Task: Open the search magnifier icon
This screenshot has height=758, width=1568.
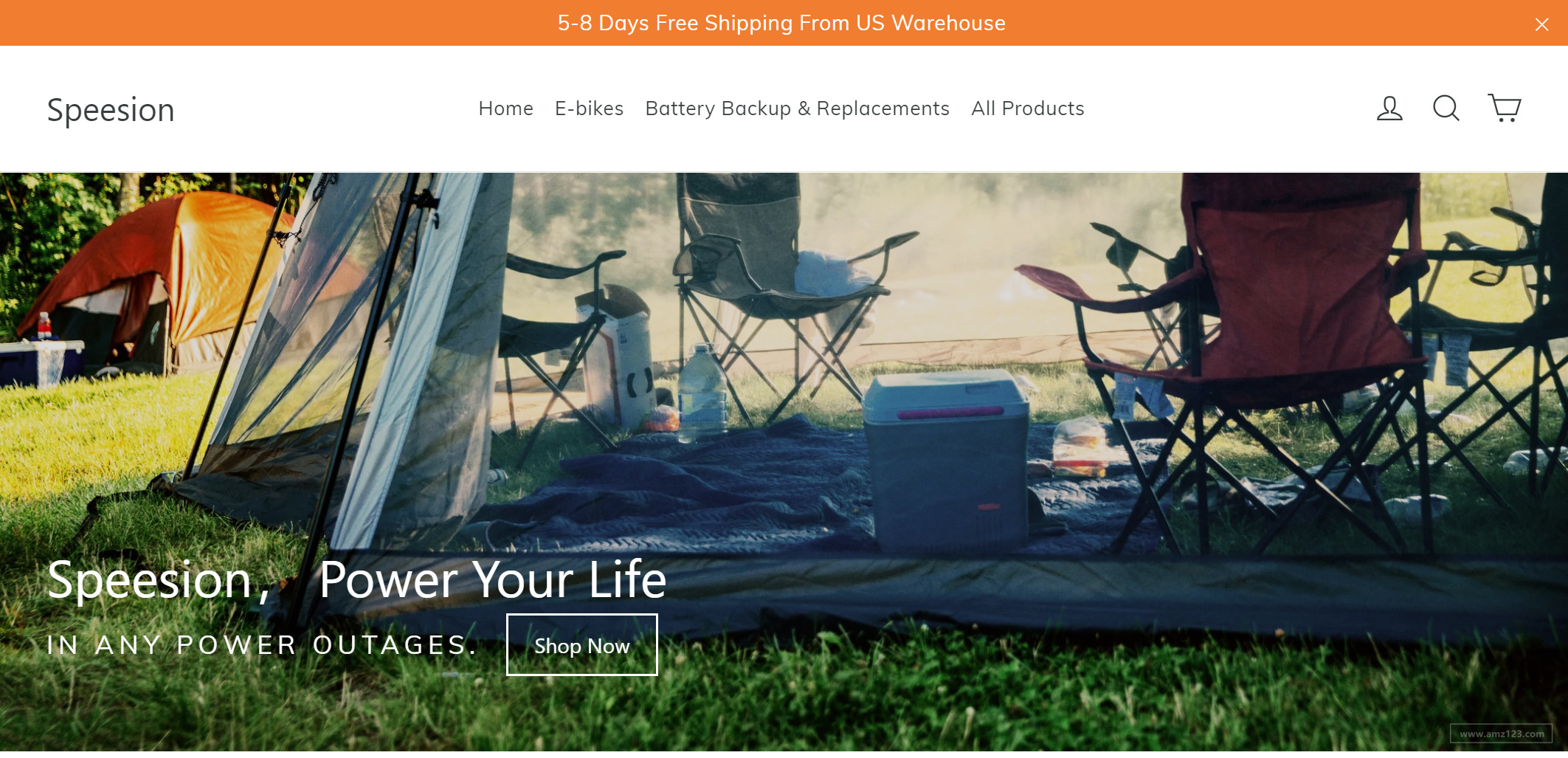Action: [x=1446, y=108]
